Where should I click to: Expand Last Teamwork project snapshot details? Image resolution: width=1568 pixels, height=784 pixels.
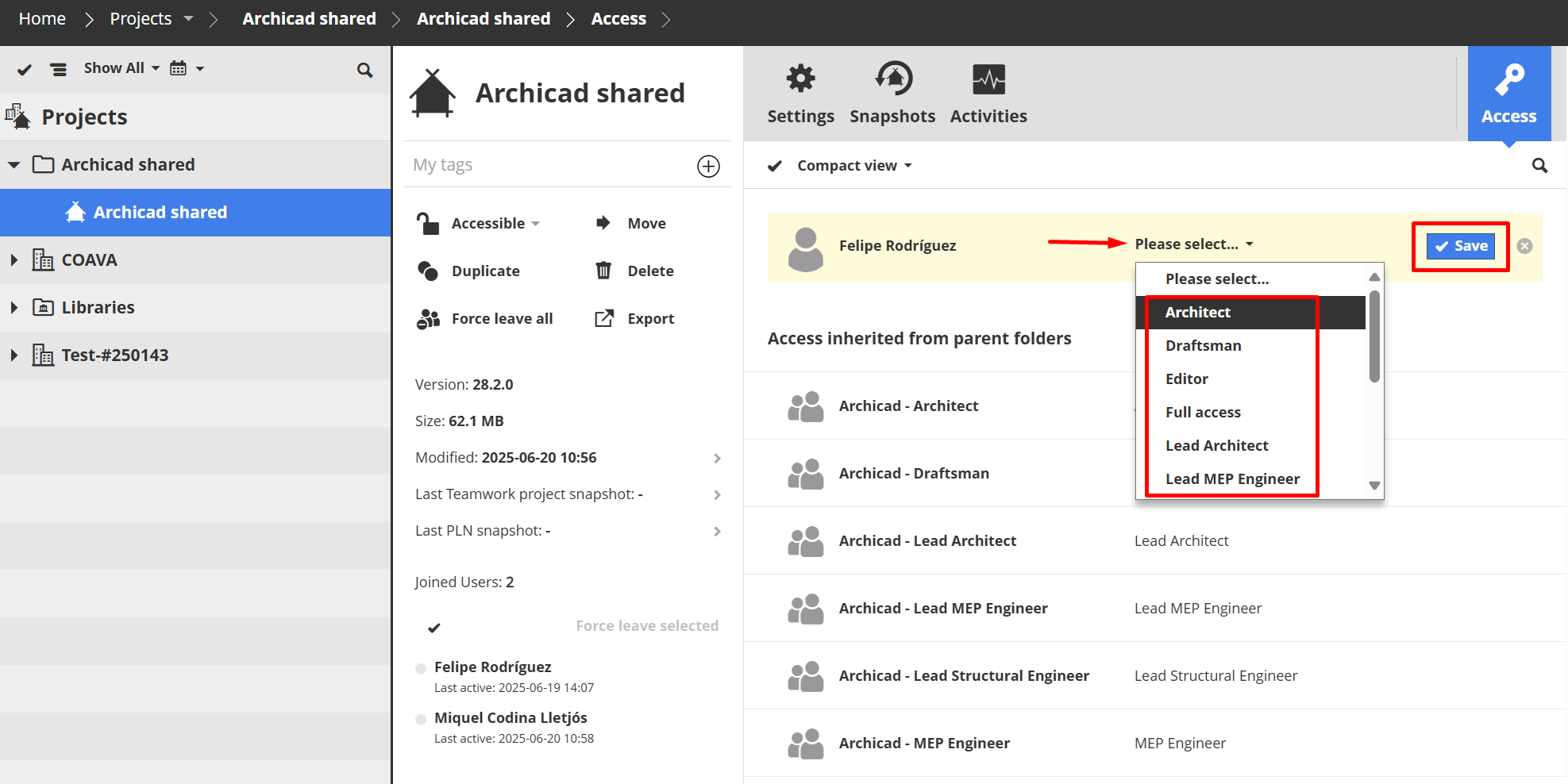point(717,494)
